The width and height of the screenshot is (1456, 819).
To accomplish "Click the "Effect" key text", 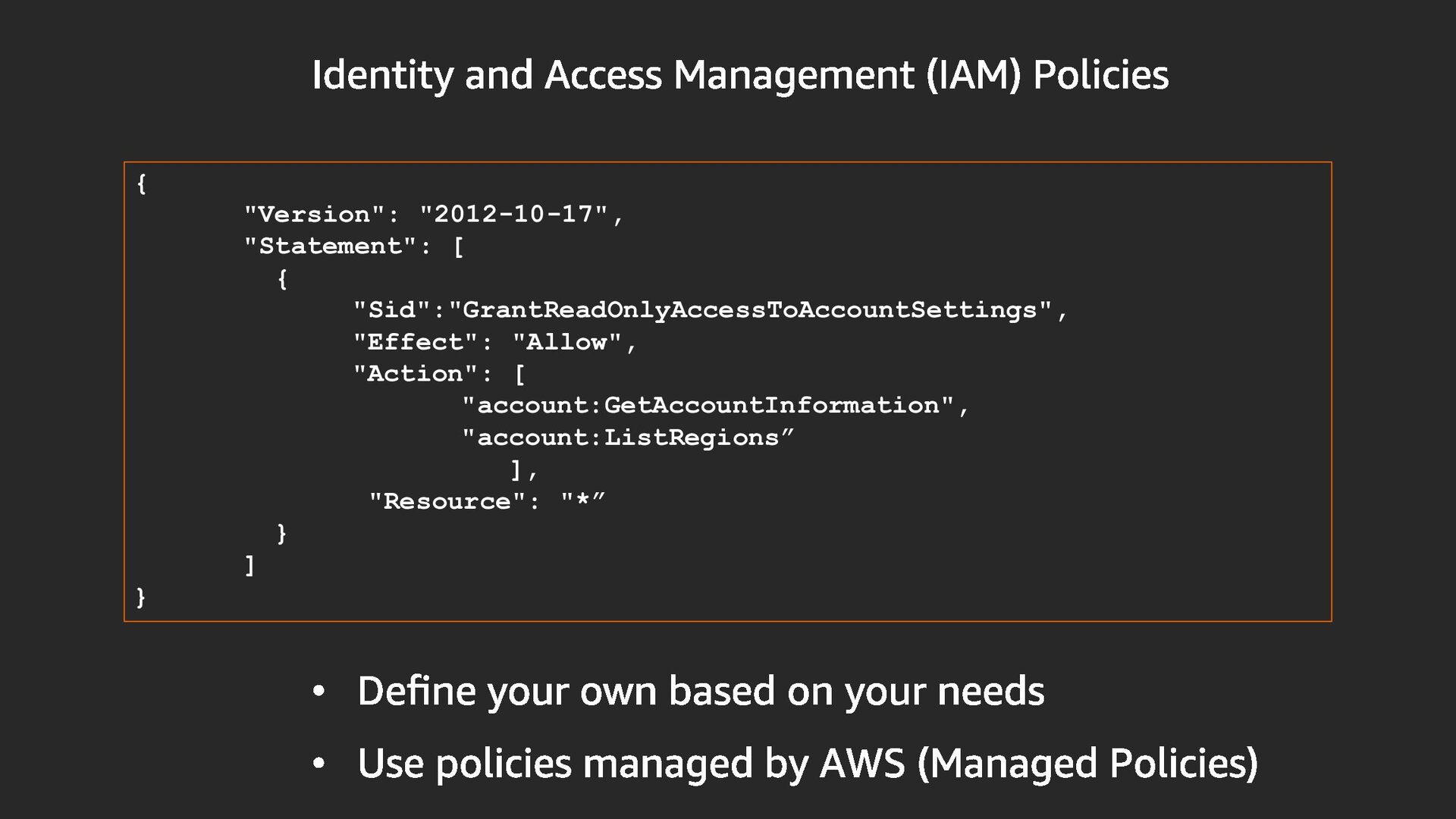I will pyautogui.click(x=415, y=342).
